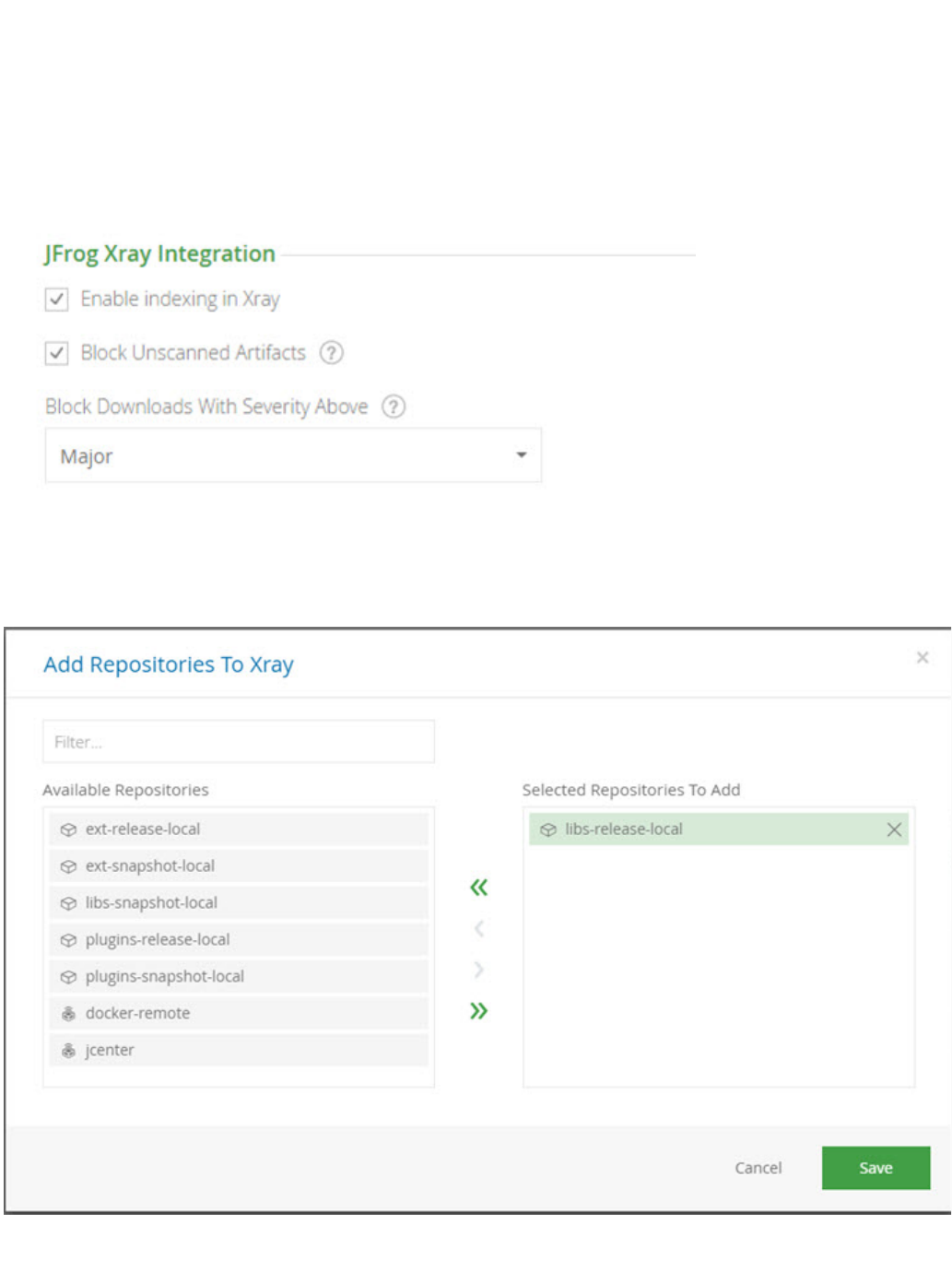The width and height of the screenshot is (952, 1283).
Task: Click the single left chevron arrow
Action: (478, 928)
